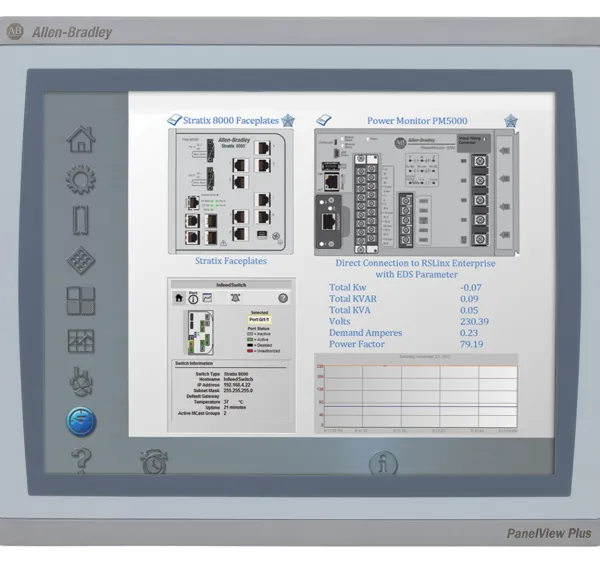Screen dimensions: 600x563
Task: Select the Port Gi1/1 selected field
Action: click(x=259, y=320)
